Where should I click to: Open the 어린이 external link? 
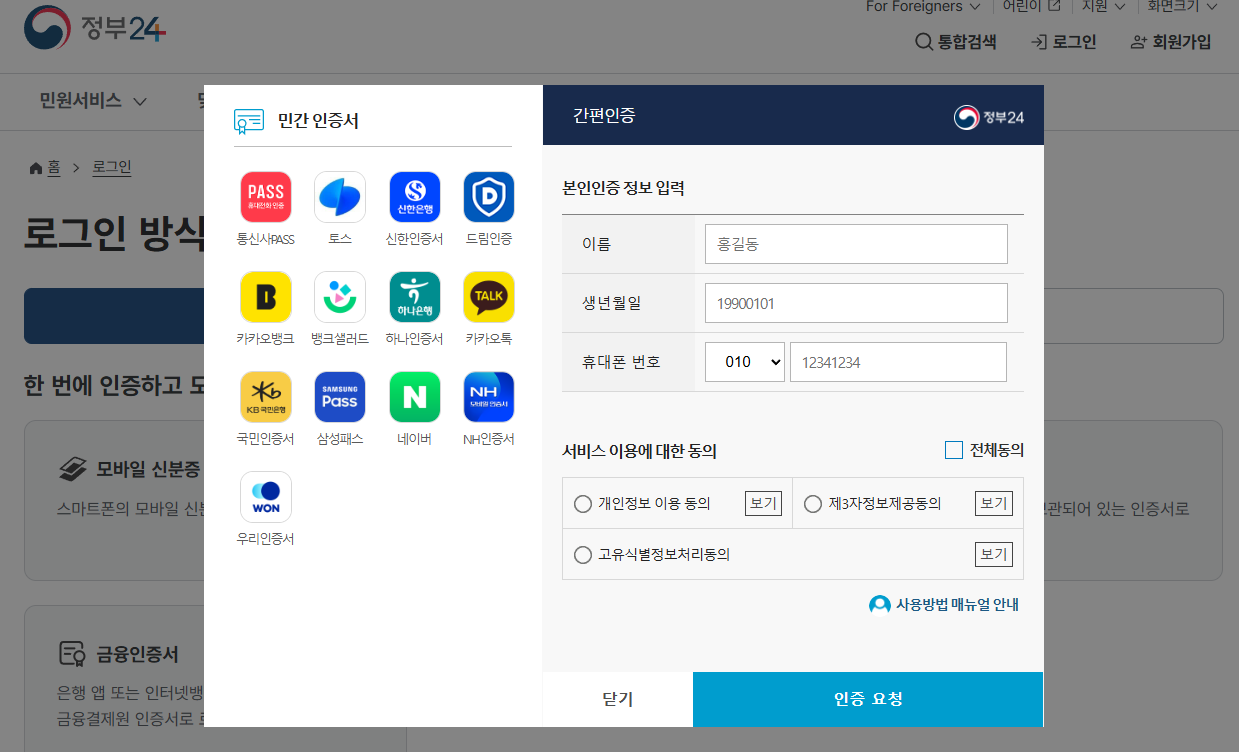[1031, 7]
